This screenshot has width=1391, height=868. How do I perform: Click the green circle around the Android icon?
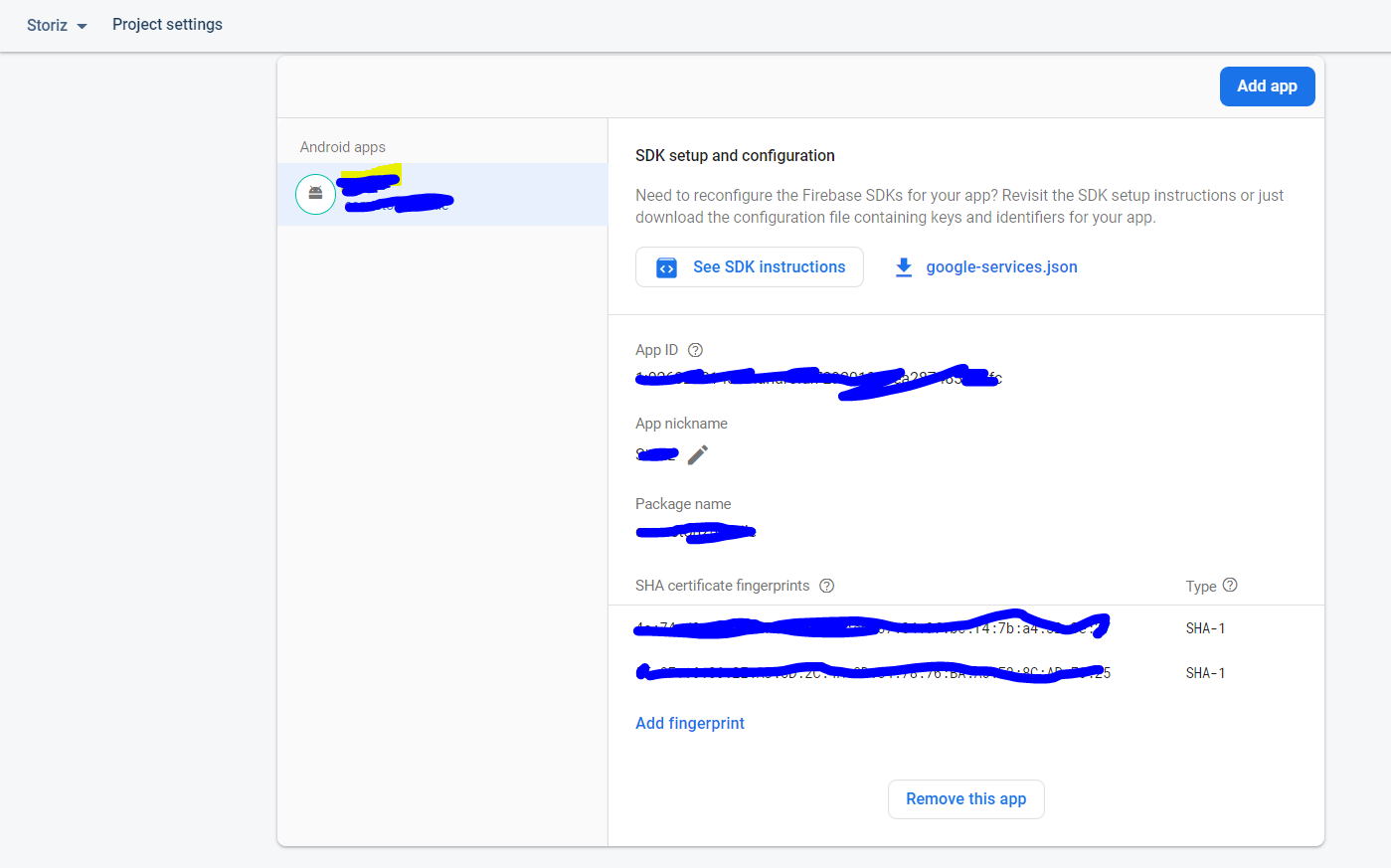(315, 194)
